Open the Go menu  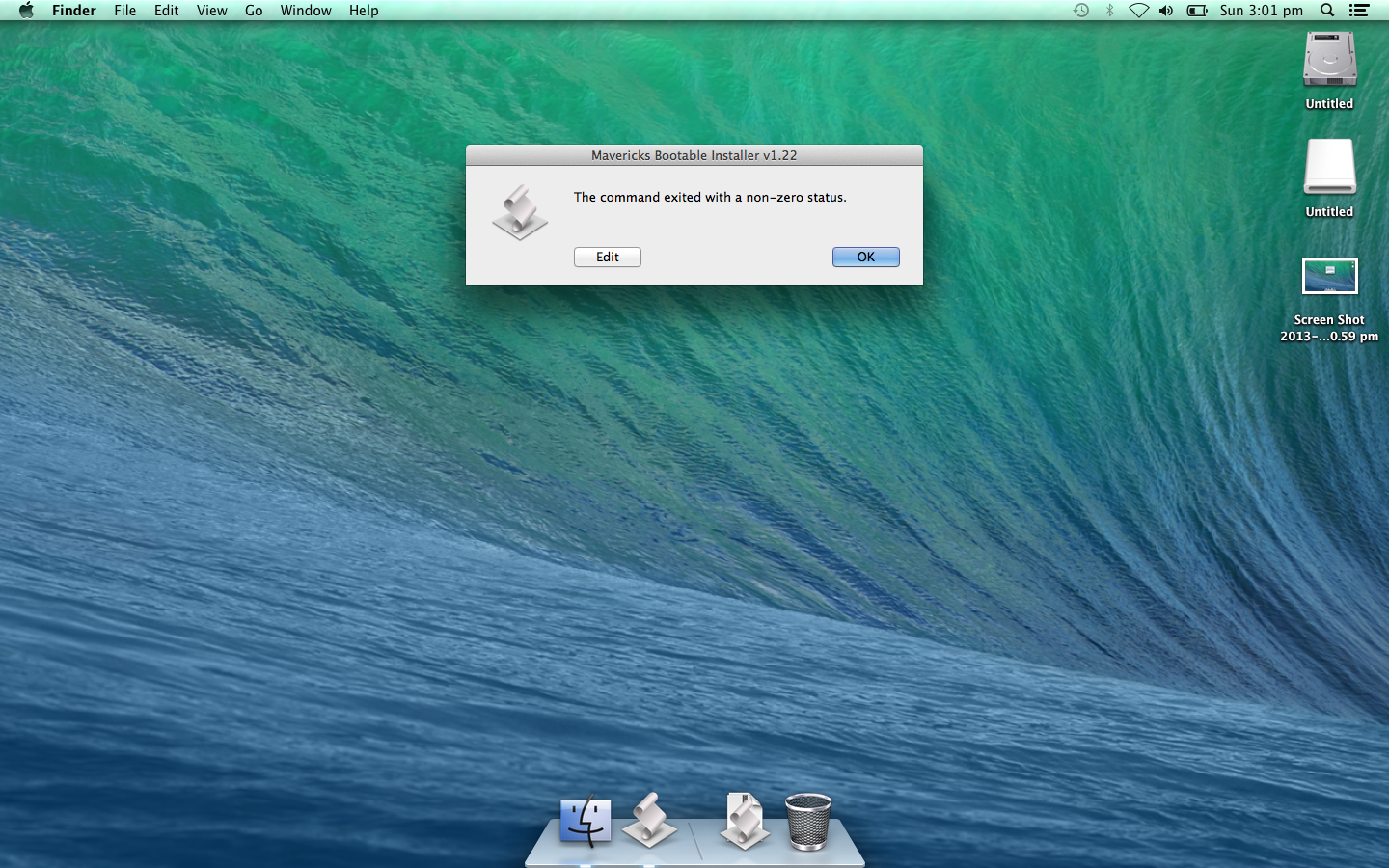[254, 11]
